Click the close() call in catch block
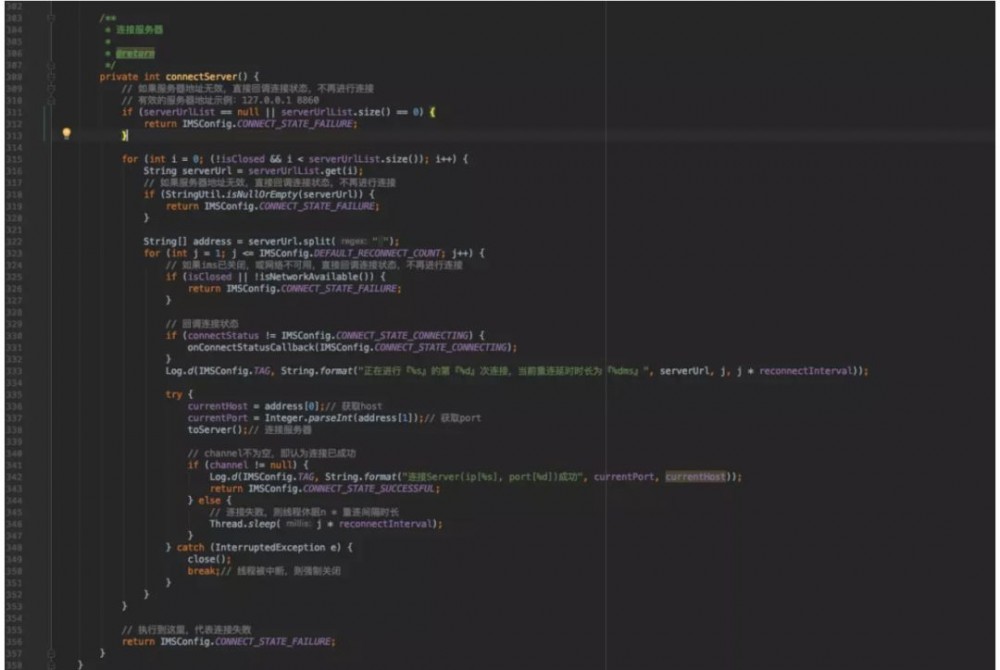1000x670 pixels. tap(207, 559)
